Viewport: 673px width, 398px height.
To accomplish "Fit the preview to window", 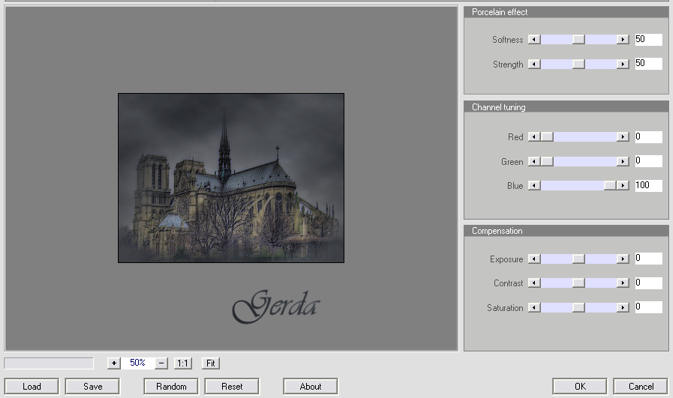I will 210,363.
